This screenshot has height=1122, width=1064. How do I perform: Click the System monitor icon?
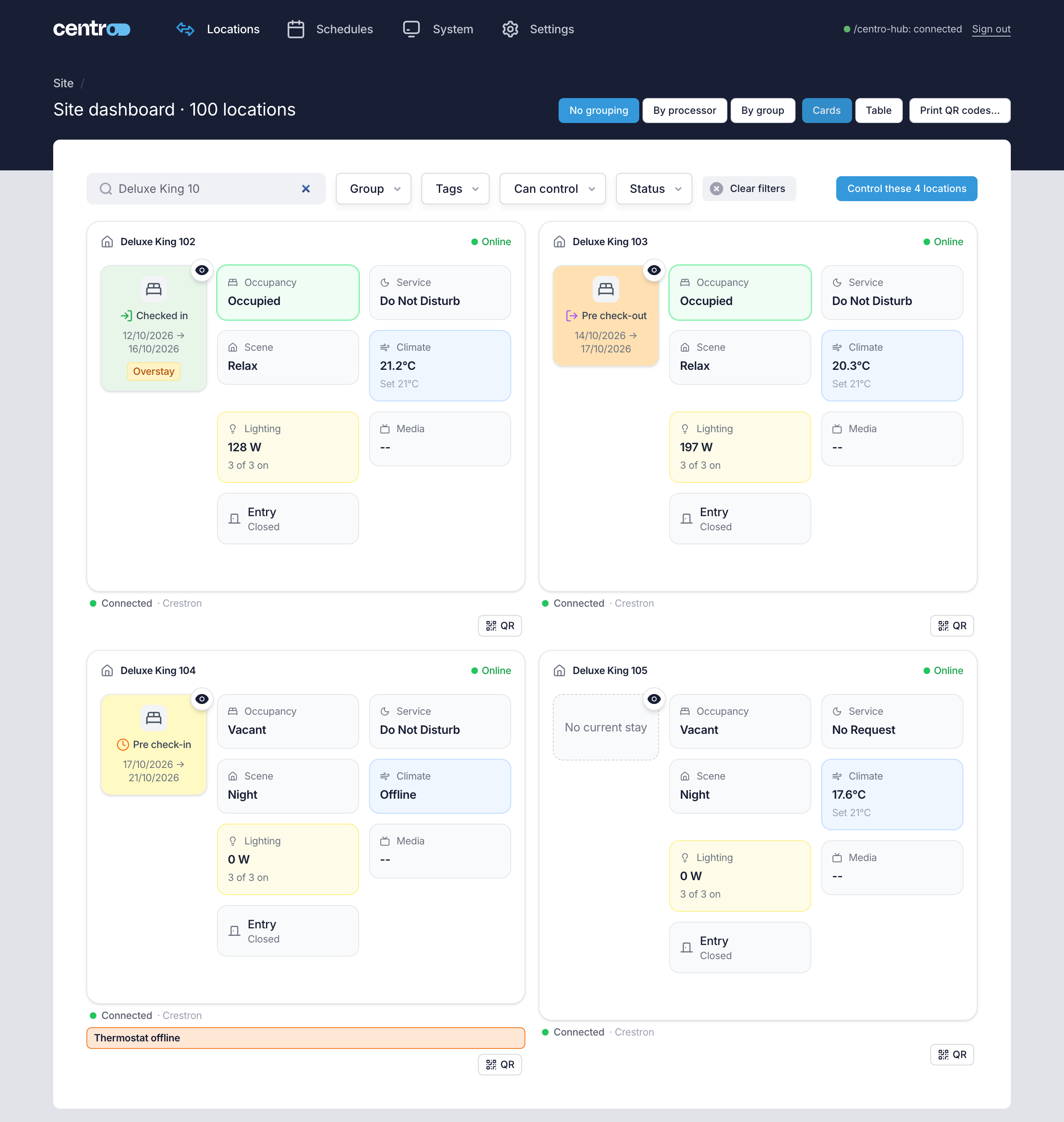411,29
